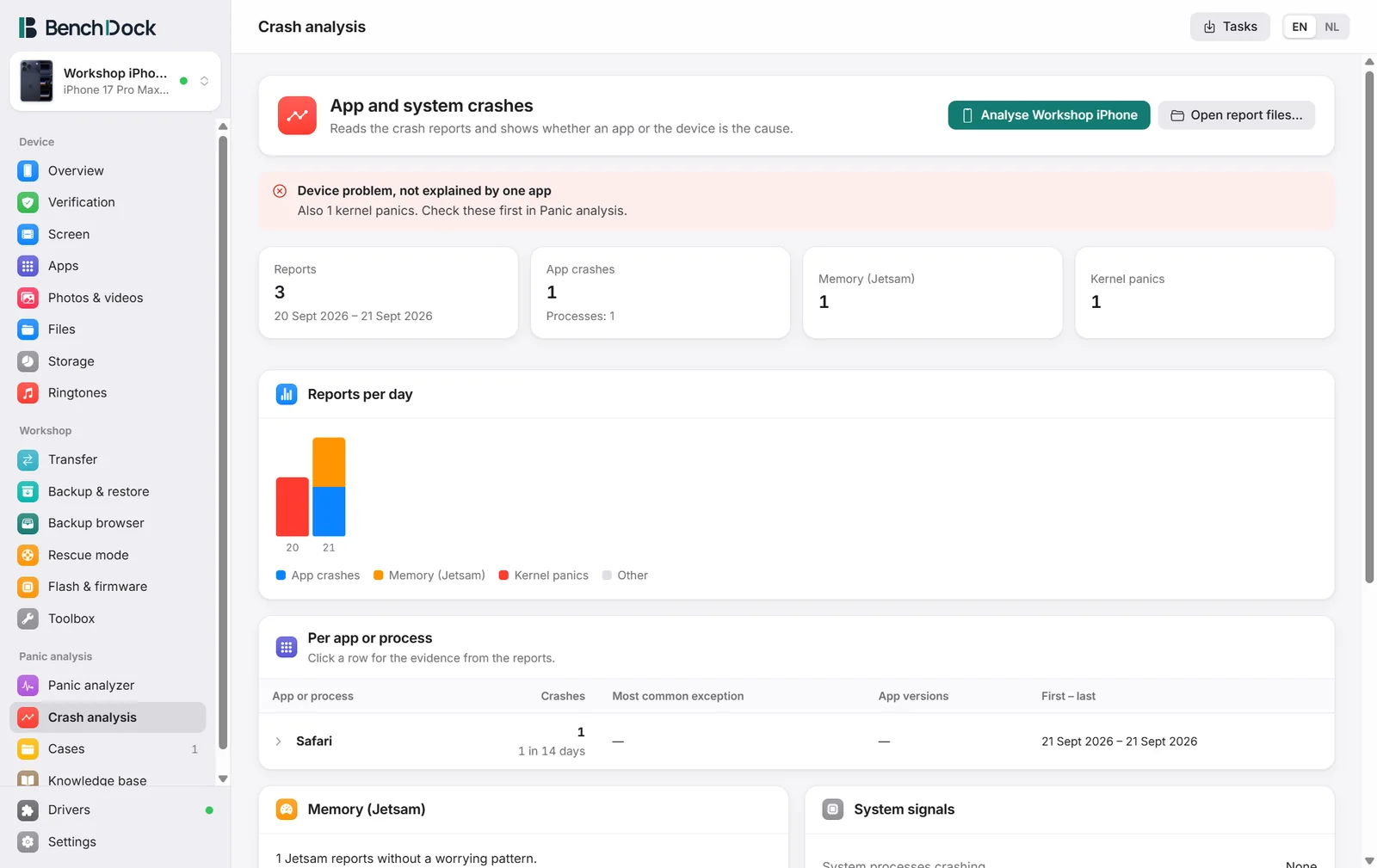Image resolution: width=1377 pixels, height=868 pixels.
Task: Click the First – last column header
Action: click(x=1068, y=696)
